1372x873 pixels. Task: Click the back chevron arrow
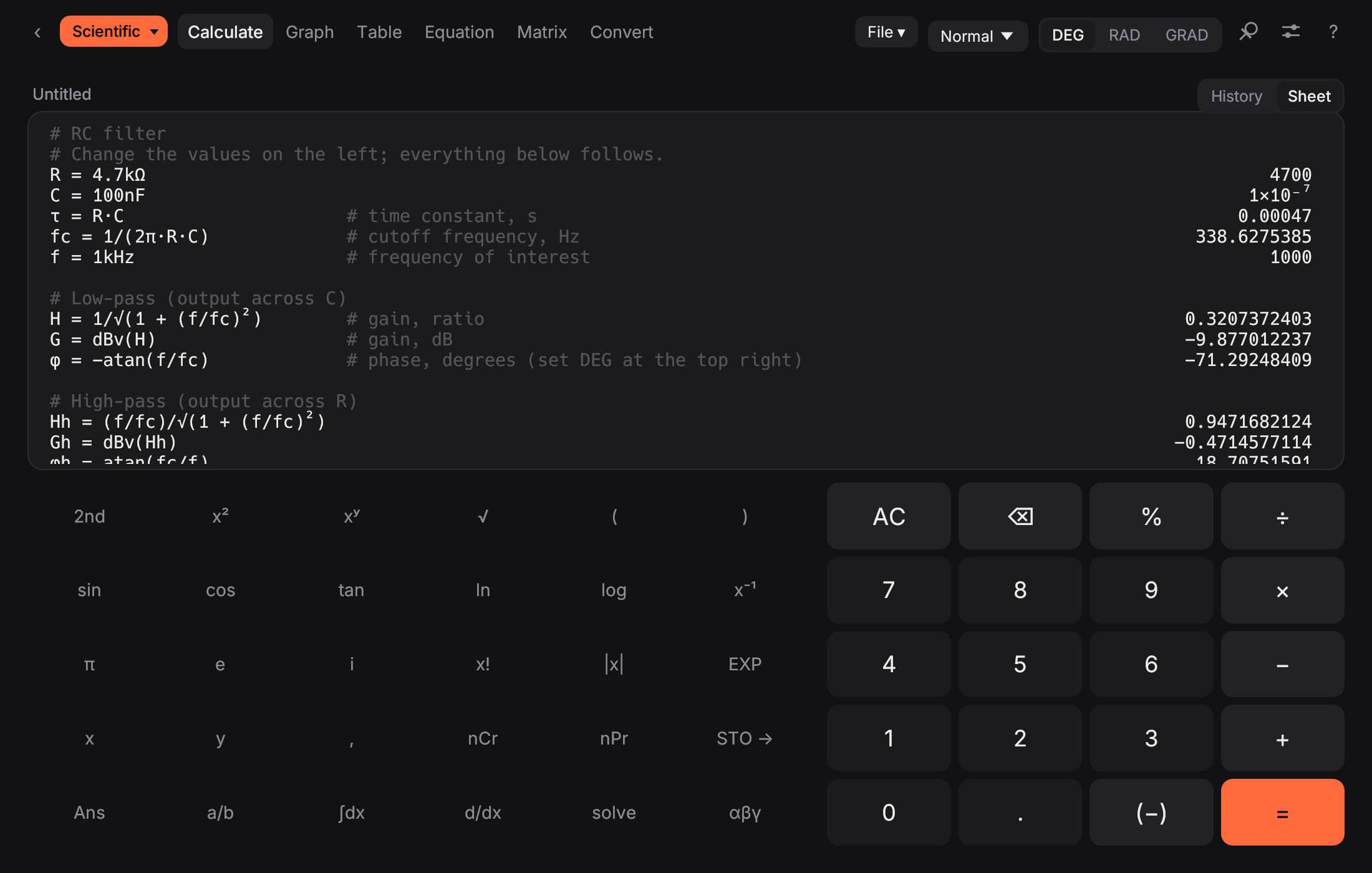[37, 32]
